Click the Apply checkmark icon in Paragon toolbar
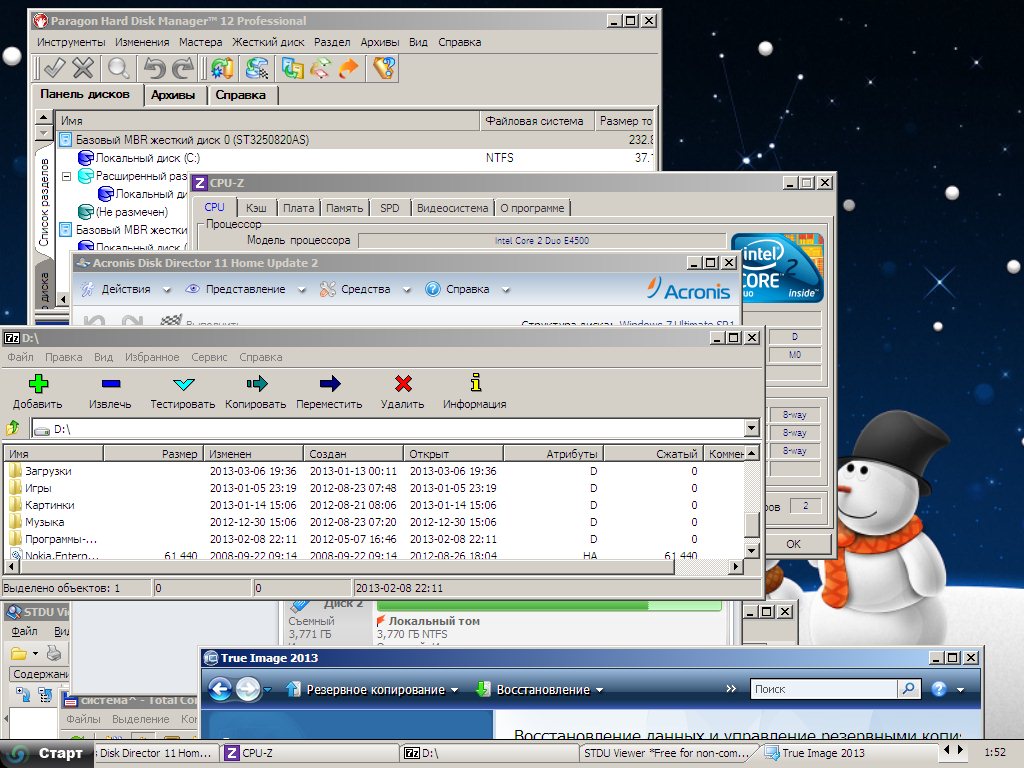Viewport: 1024px width, 768px height. tap(54, 68)
